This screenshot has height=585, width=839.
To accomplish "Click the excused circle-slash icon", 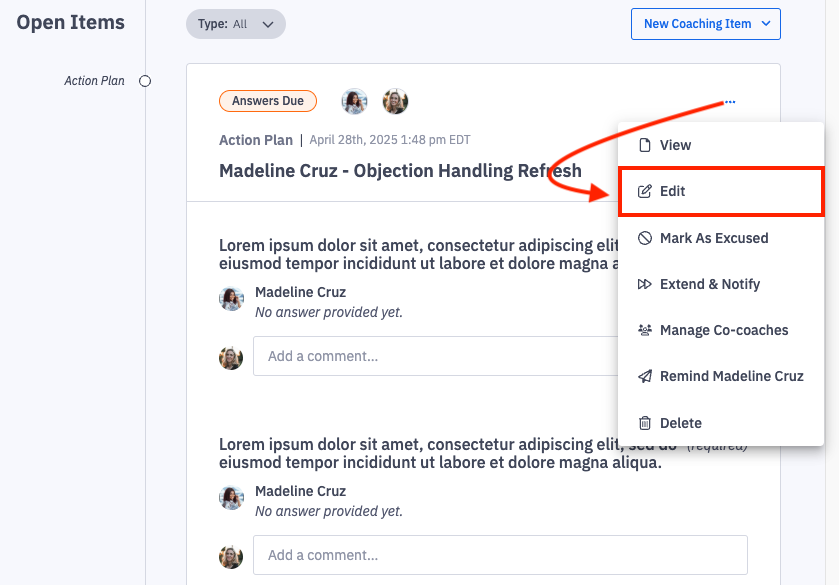I will point(645,238).
